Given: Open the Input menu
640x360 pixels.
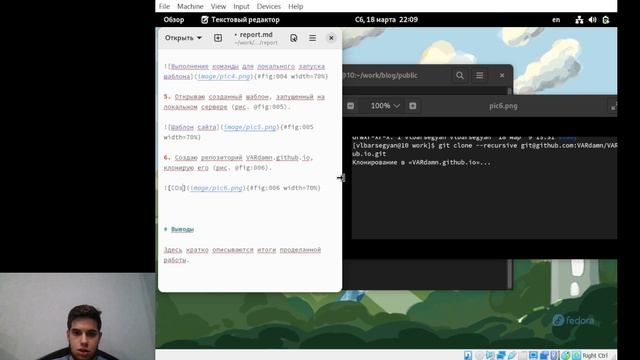Looking at the screenshot, I should click(241, 6).
